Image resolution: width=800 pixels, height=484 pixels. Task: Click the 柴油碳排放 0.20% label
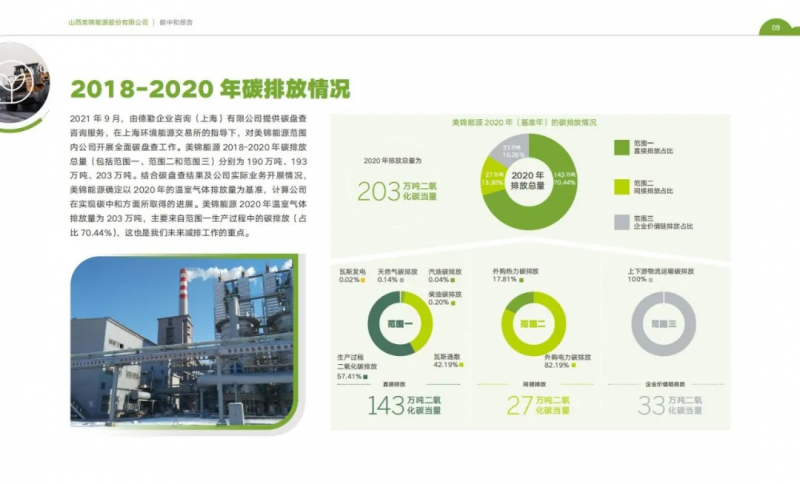point(445,298)
